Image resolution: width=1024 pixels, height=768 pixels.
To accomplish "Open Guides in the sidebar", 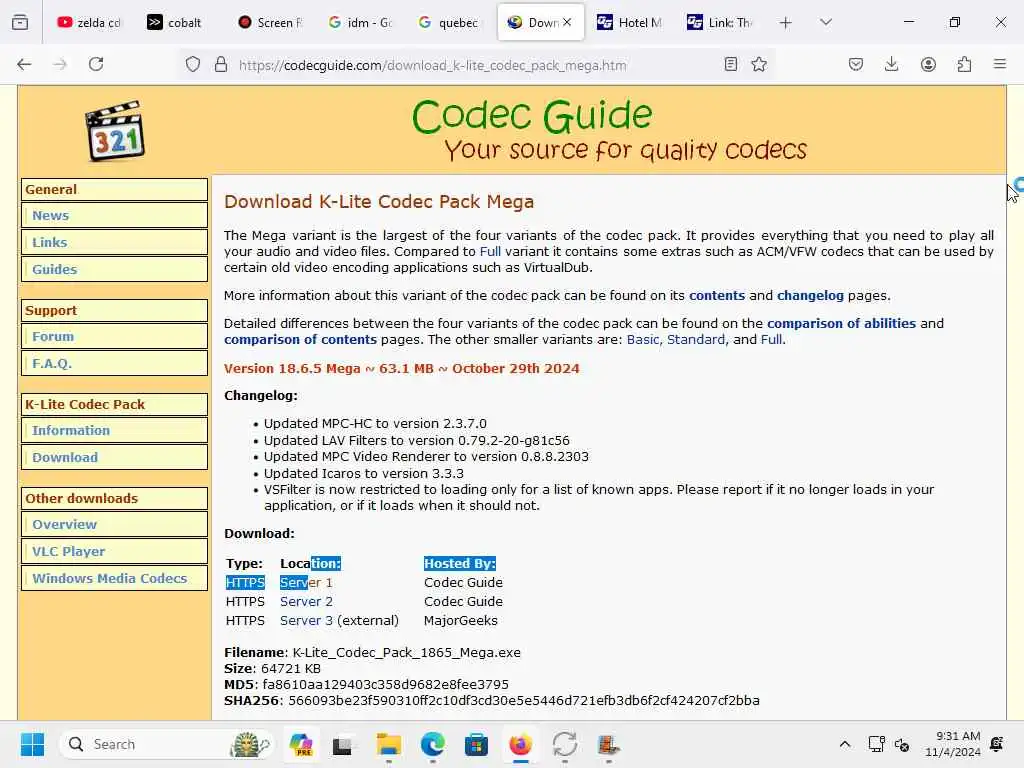I will pos(54,269).
